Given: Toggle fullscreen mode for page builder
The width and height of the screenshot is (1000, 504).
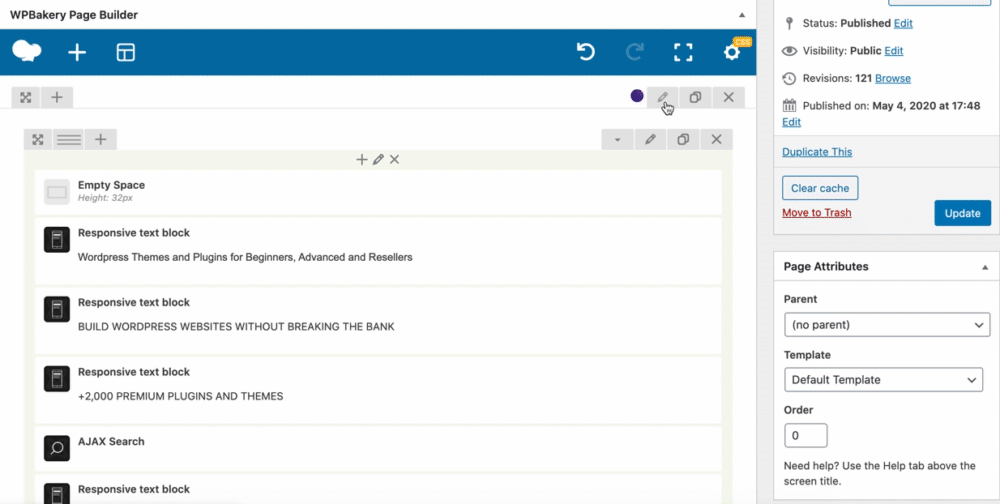Looking at the screenshot, I should [683, 52].
